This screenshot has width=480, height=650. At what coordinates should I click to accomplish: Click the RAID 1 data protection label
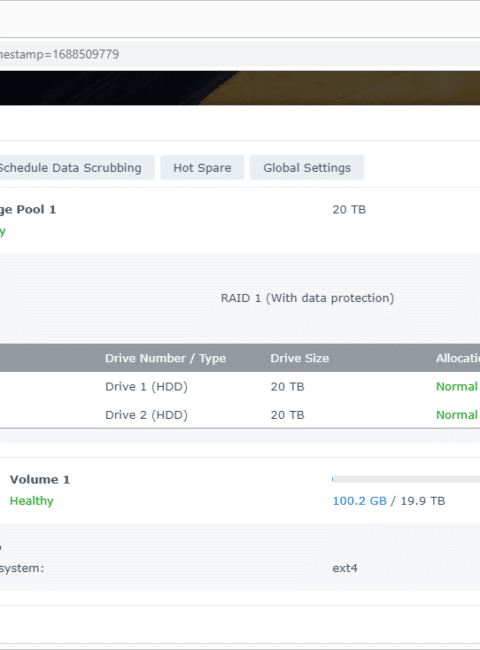tap(307, 298)
